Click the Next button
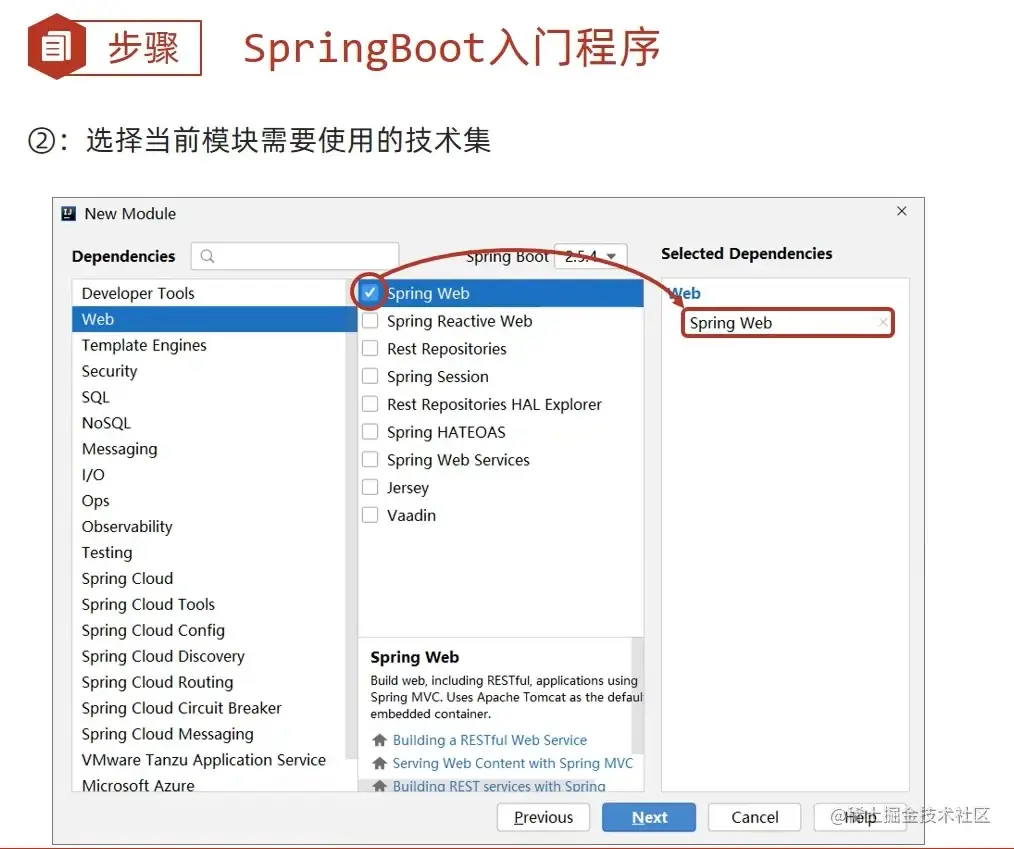 pos(648,817)
